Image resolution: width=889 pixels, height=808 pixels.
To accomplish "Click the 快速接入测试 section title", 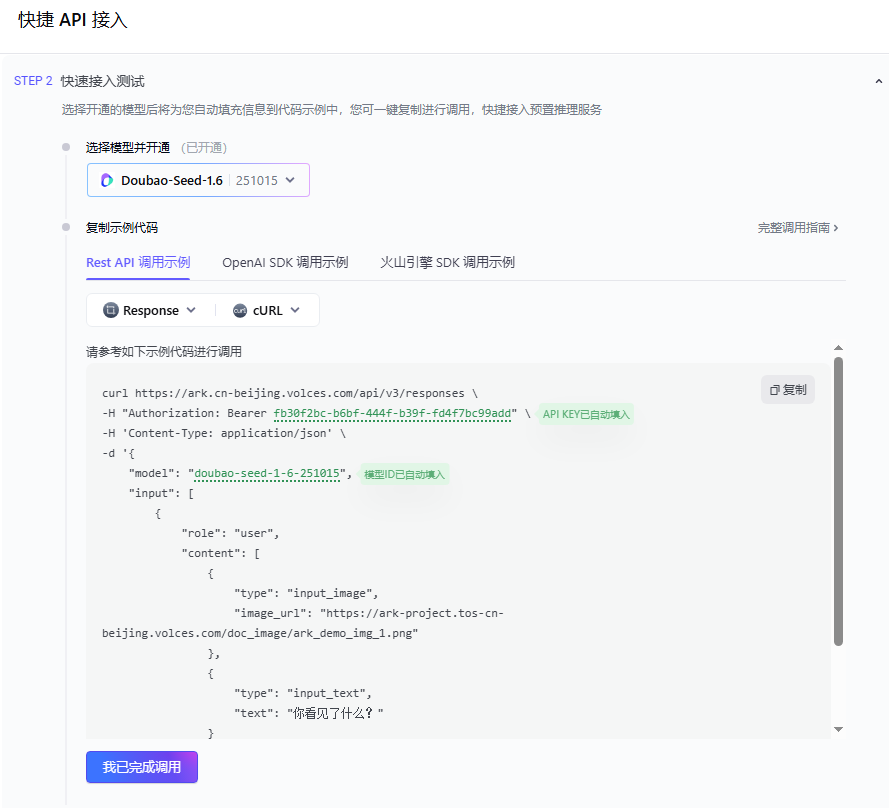I will (102, 81).
